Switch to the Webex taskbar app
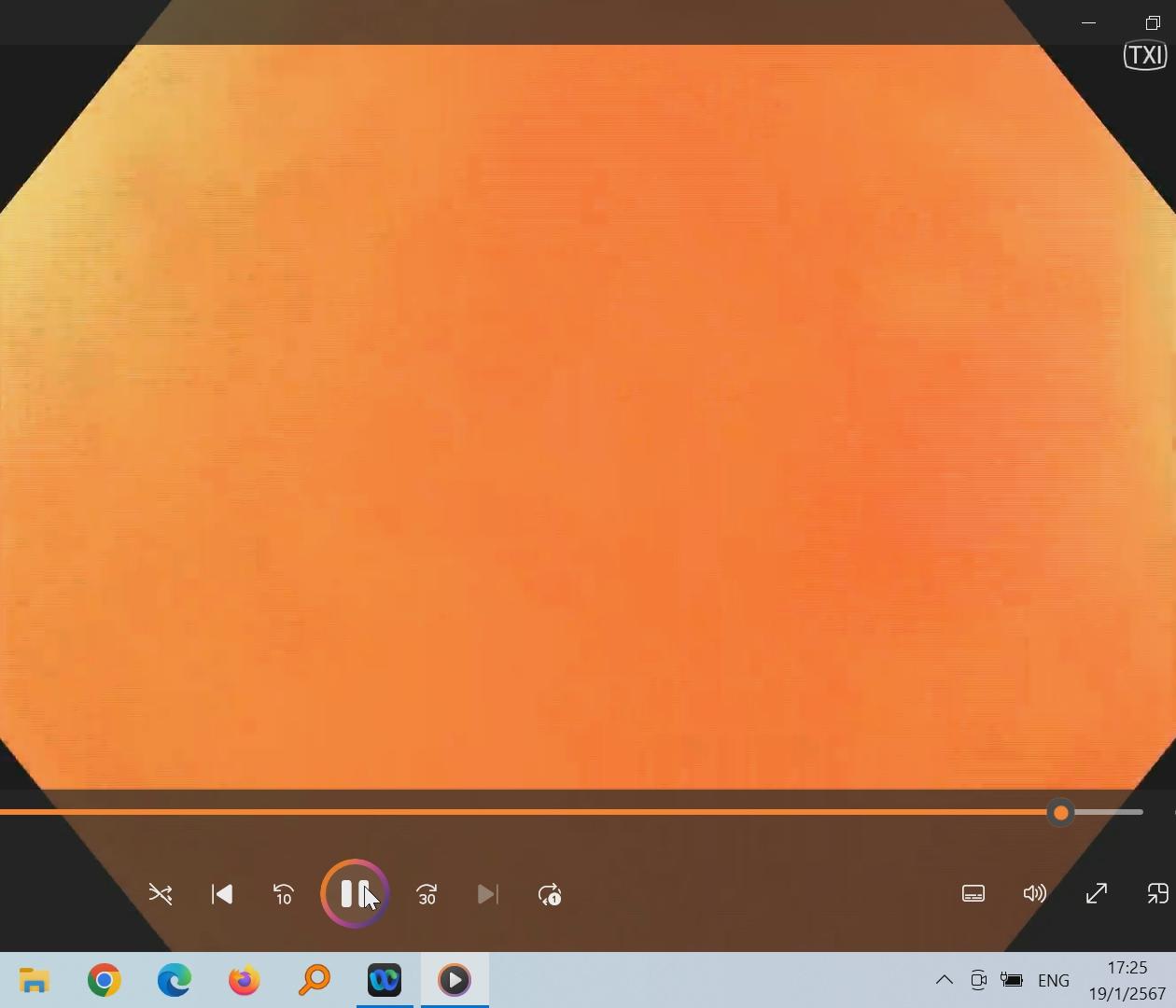This screenshot has height=1008, width=1176. click(385, 980)
